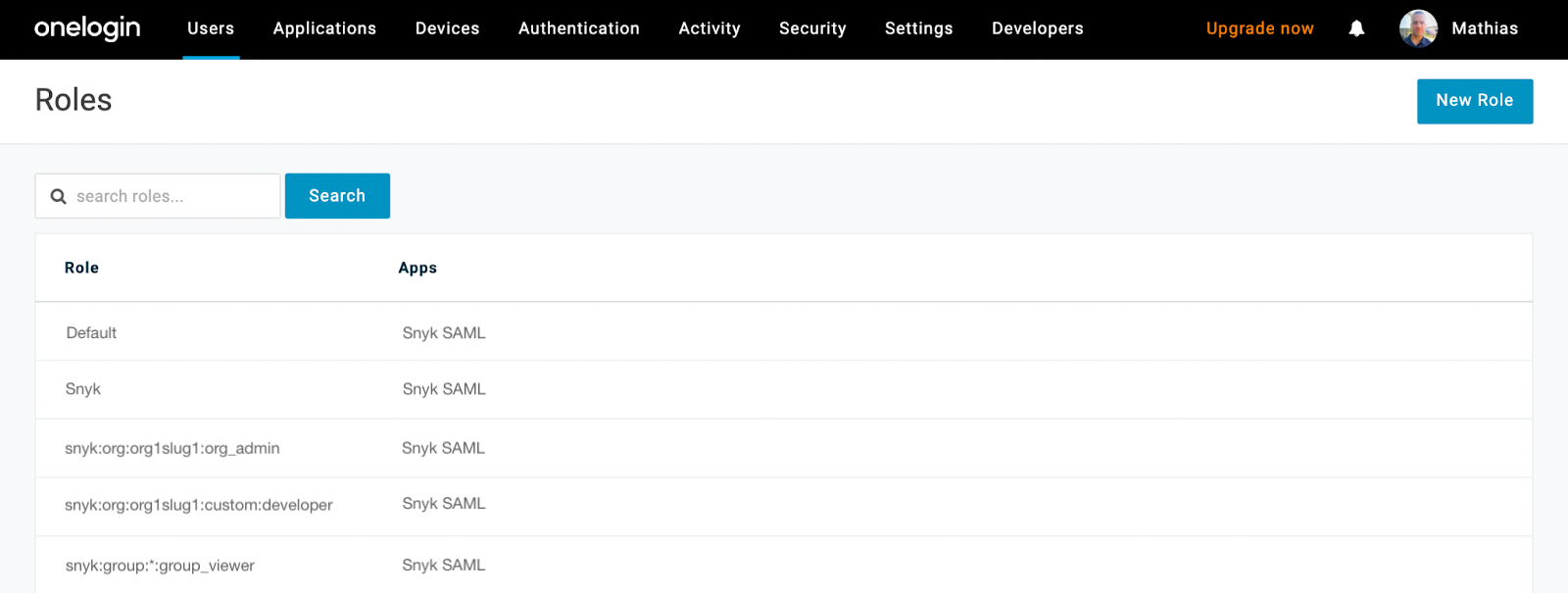Image resolution: width=1568 pixels, height=593 pixels.
Task: Click the New Role button
Action: coord(1474,101)
